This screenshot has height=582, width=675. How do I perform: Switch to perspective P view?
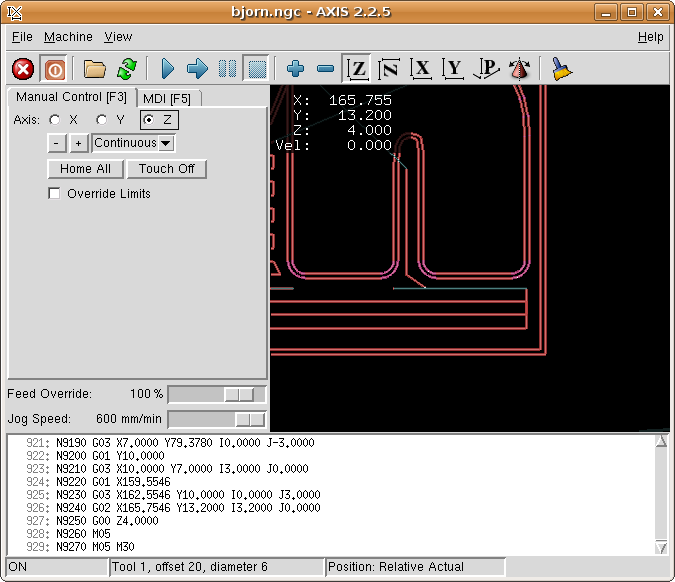coord(486,69)
